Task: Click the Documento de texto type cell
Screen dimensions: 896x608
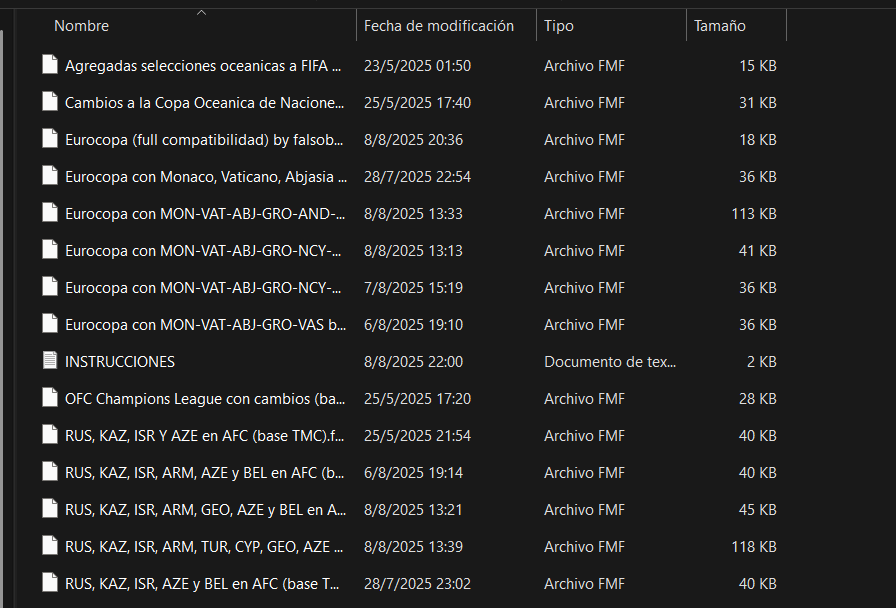Action: (x=609, y=361)
